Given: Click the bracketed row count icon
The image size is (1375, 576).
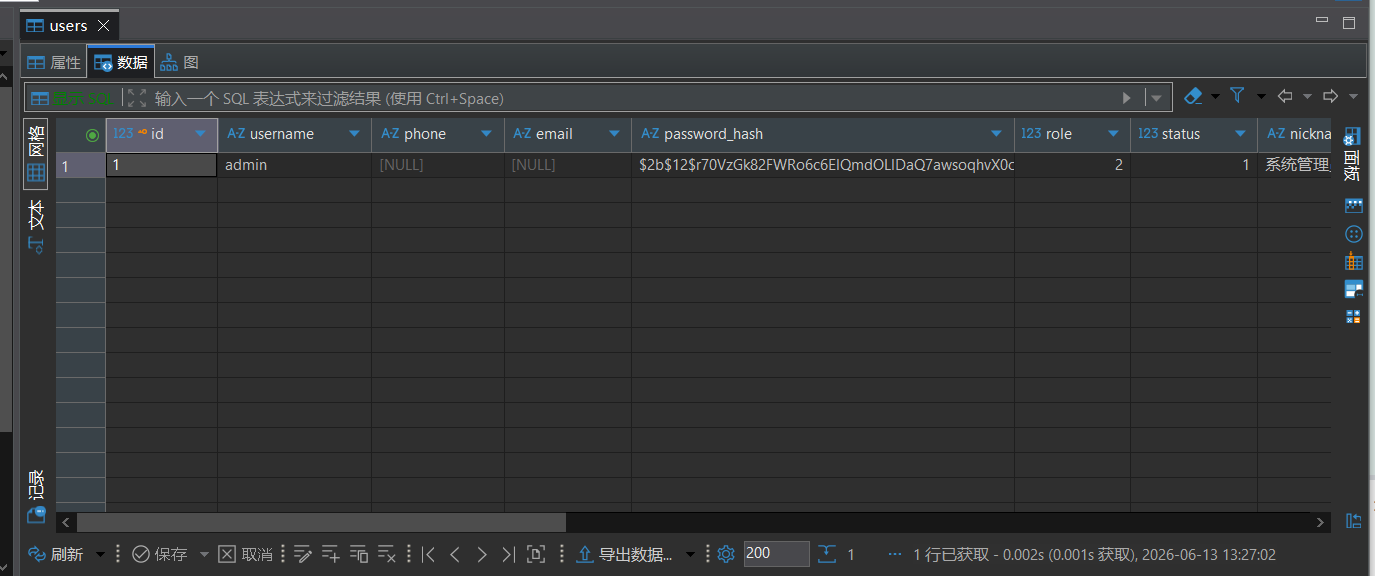Looking at the screenshot, I should 536,554.
